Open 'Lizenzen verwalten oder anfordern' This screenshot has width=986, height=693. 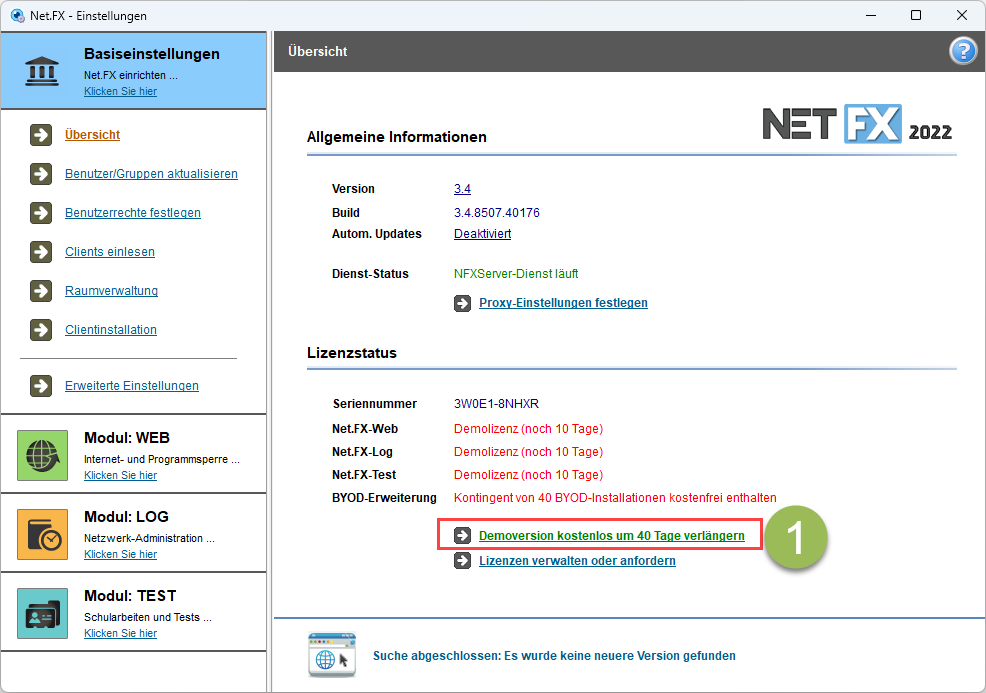[577, 561]
